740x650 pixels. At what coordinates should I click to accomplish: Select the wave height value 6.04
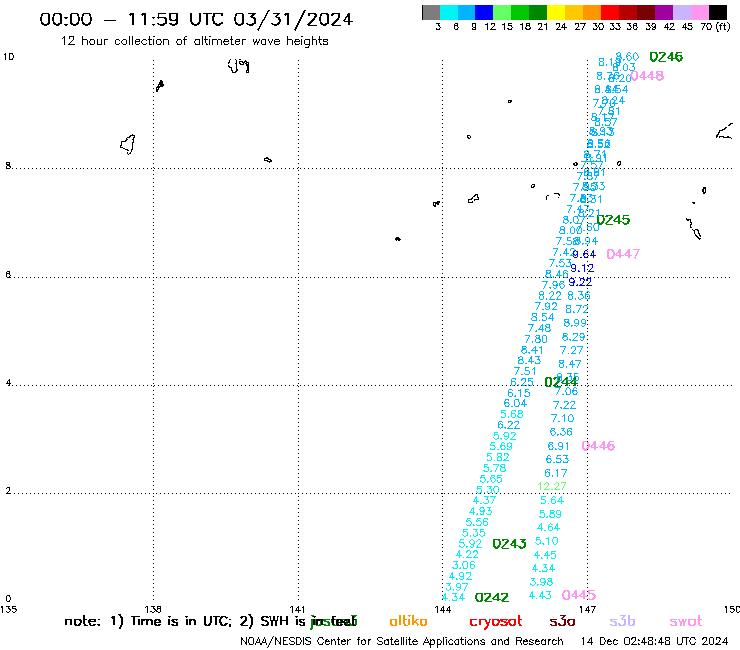(x=515, y=403)
